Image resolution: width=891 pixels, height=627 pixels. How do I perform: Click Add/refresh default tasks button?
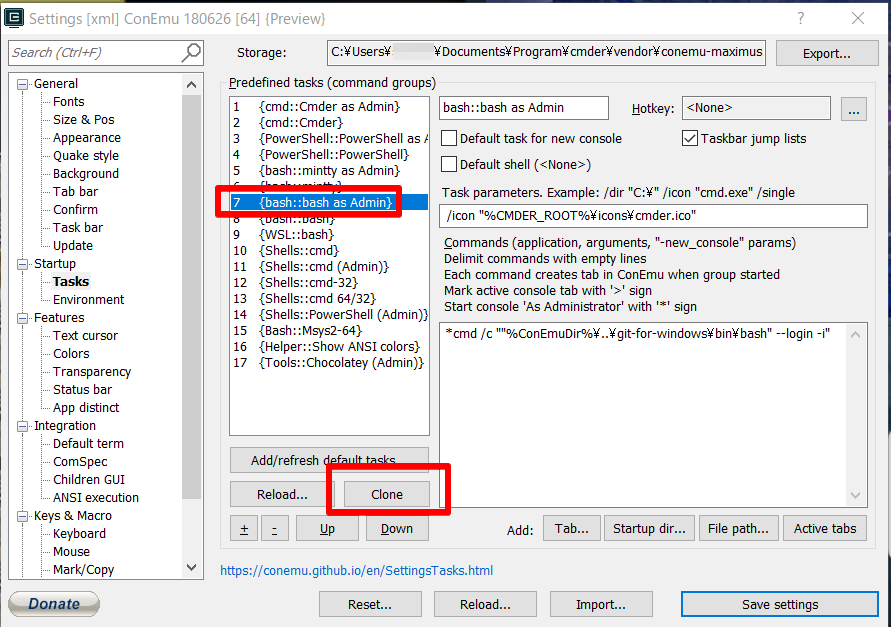329,460
